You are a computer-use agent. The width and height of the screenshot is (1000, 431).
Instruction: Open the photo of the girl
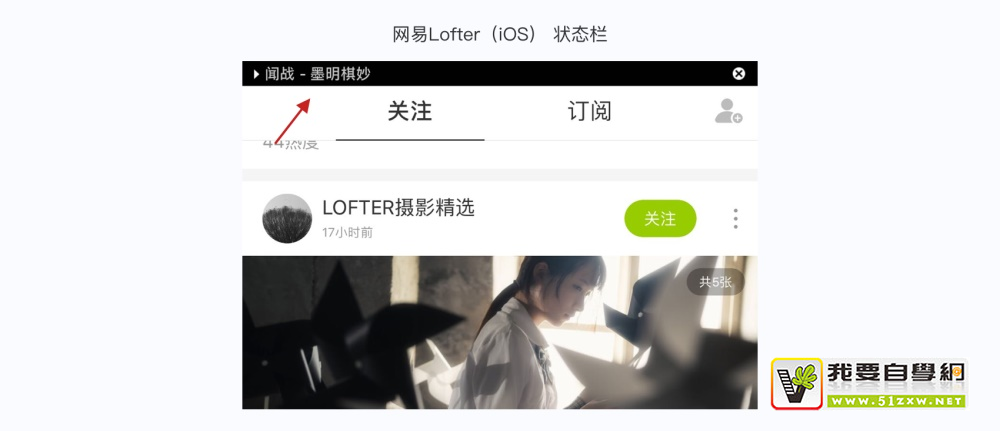pyautogui.click(x=500, y=332)
